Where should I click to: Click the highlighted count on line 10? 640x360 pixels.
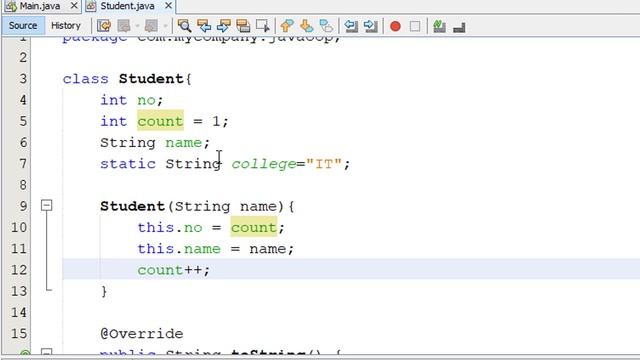point(254,227)
